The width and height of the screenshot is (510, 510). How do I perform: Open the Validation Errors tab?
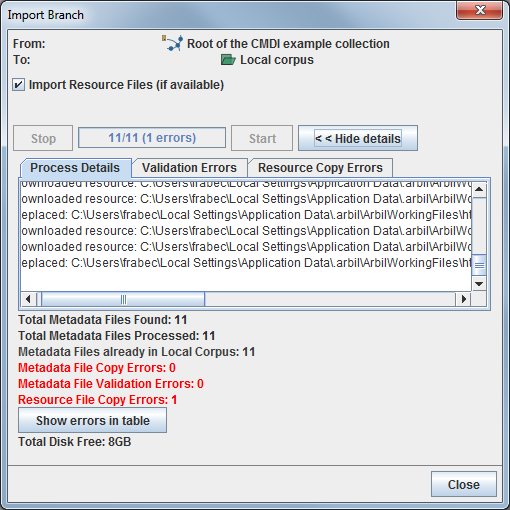point(189,168)
